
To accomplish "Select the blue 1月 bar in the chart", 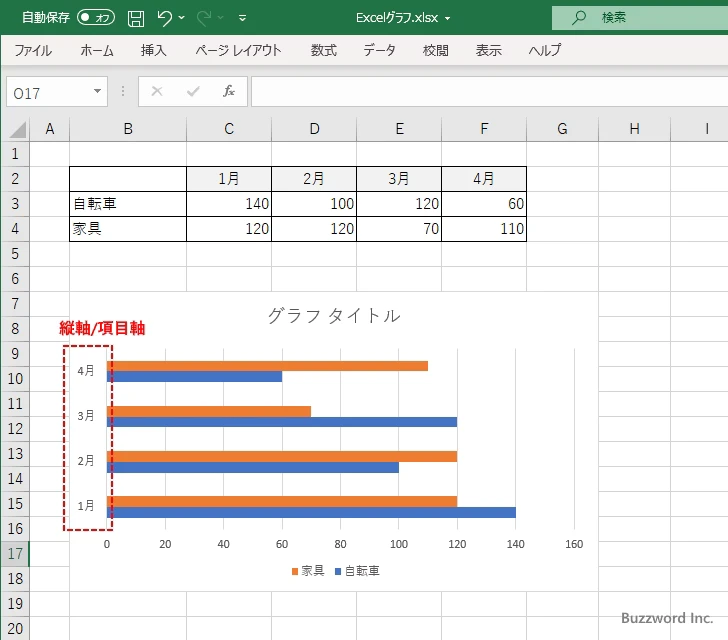I will point(312,512).
